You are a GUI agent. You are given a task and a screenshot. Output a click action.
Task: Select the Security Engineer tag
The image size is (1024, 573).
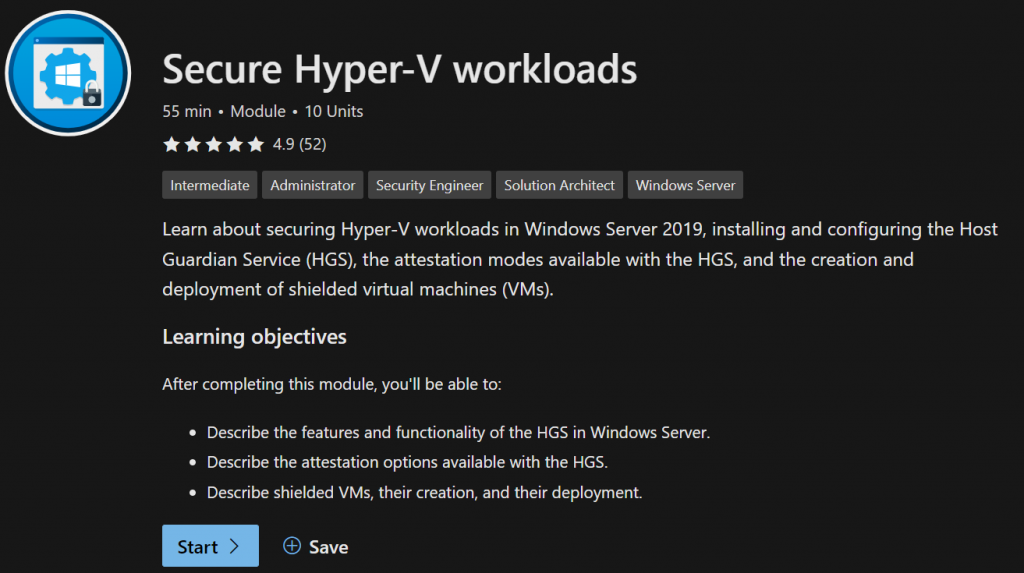click(429, 185)
